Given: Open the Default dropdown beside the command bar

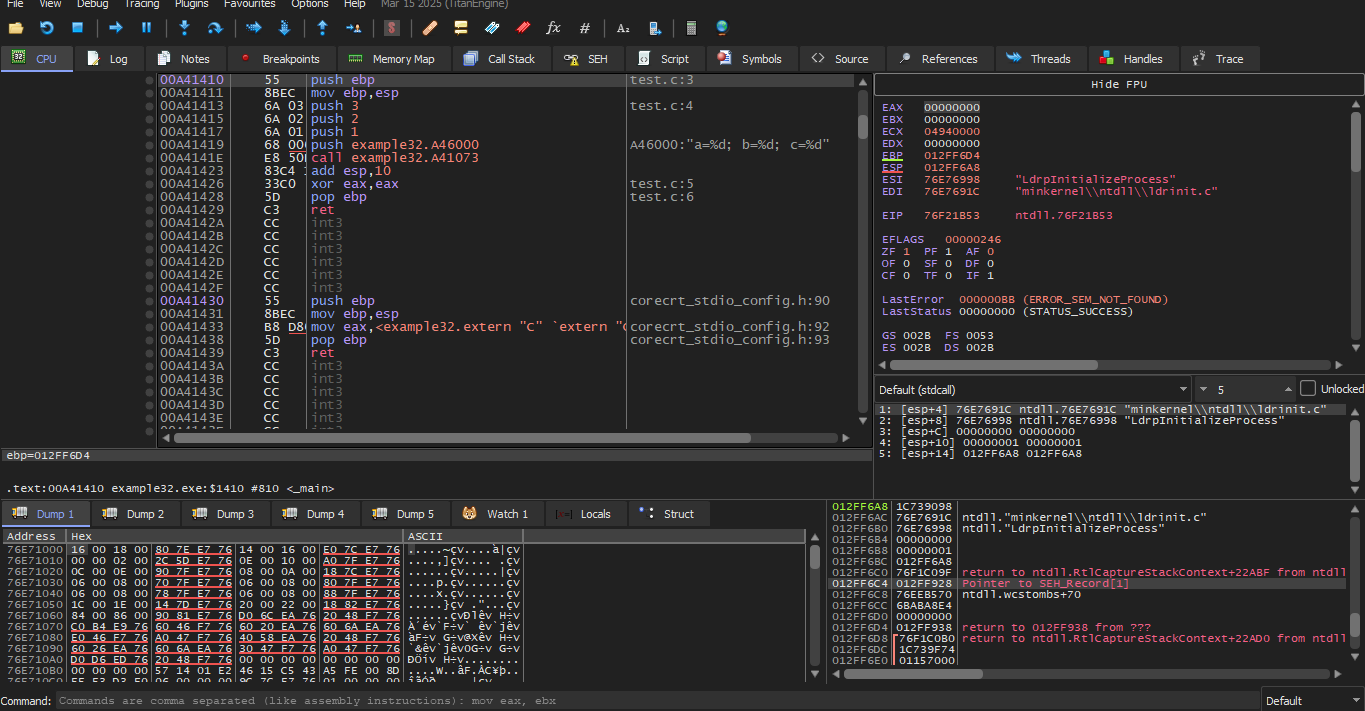Looking at the screenshot, I should [1311, 700].
